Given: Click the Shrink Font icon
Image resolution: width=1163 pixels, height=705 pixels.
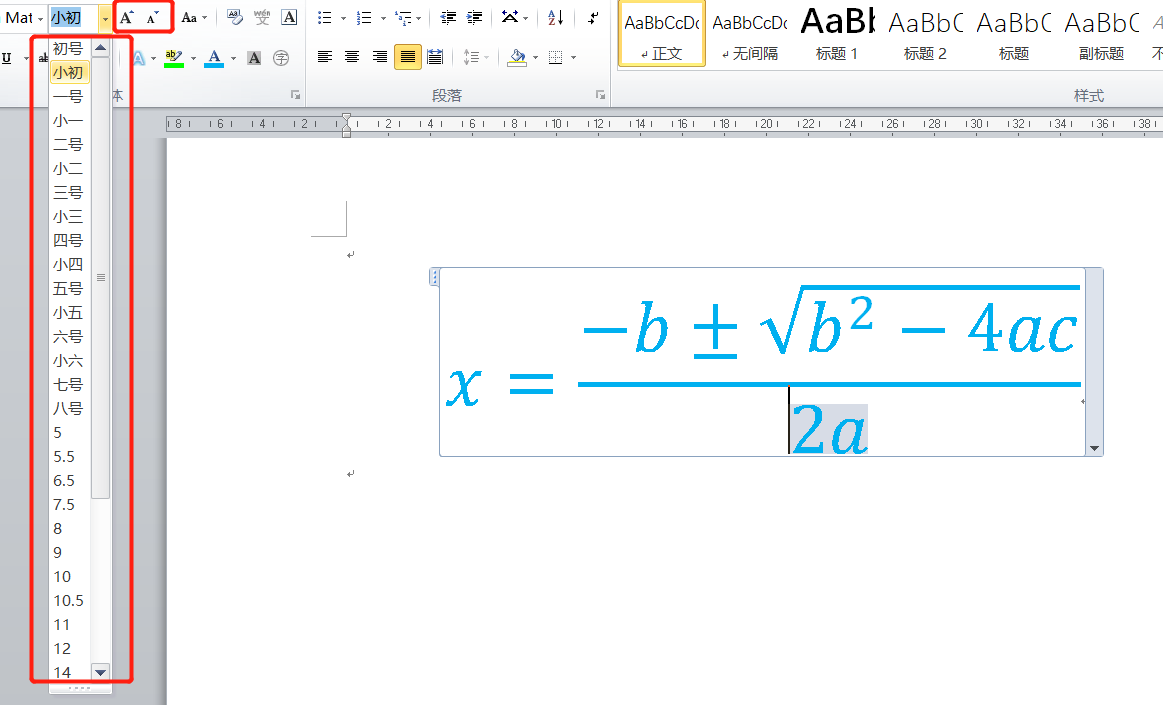Looking at the screenshot, I should coord(153,18).
